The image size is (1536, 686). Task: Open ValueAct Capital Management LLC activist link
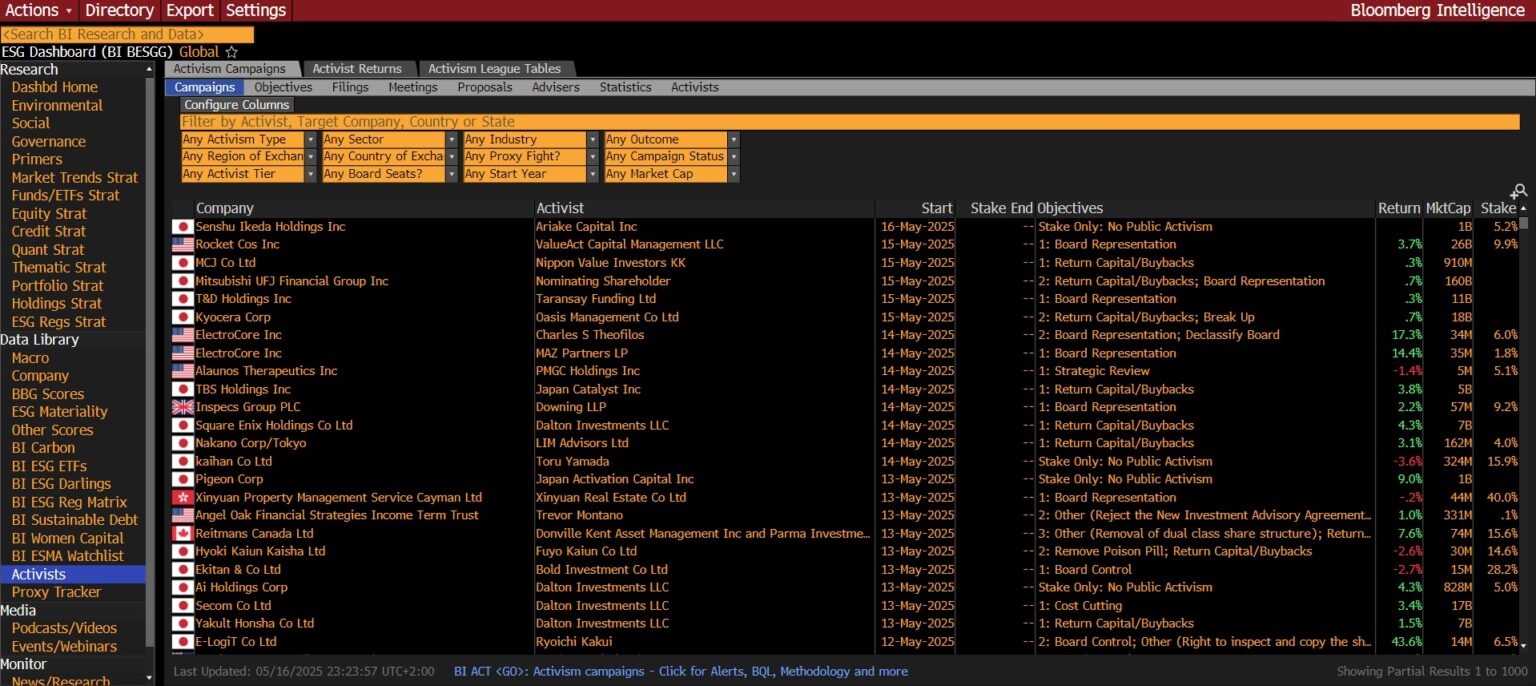pos(629,245)
